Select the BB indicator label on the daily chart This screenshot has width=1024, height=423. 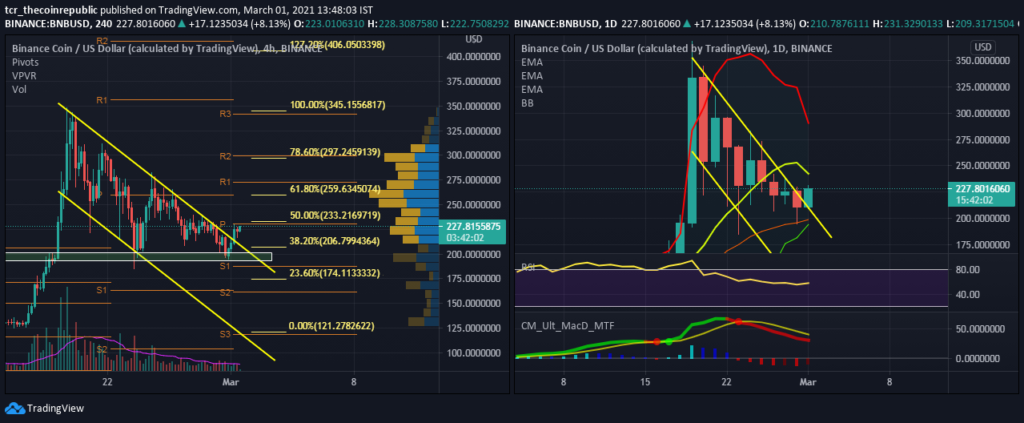click(x=527, y=103)
